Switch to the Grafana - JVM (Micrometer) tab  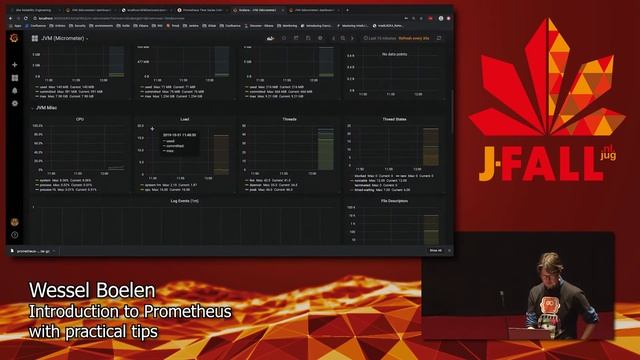point(257,10)
